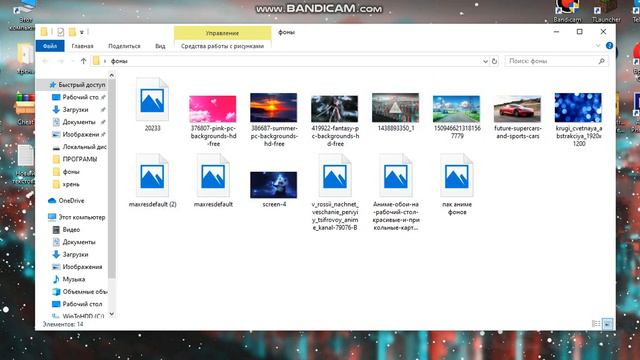640x360 pixels.
Task: Select the maxresdefault image file
Action: (x=213, y=177)
